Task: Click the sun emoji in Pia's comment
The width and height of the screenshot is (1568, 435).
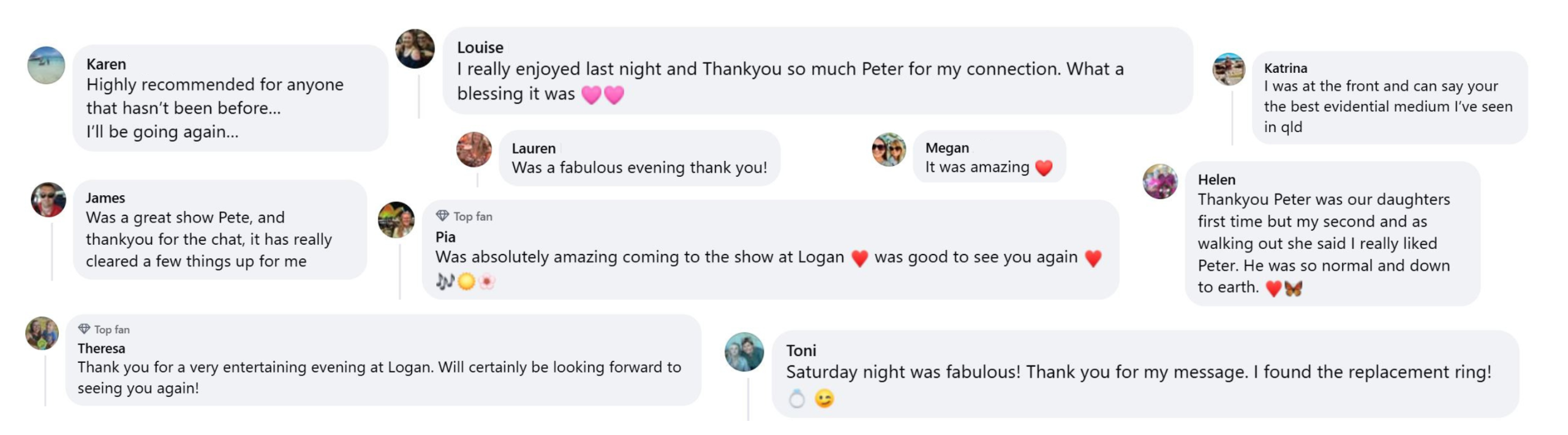Action: [x=466, y=281]
